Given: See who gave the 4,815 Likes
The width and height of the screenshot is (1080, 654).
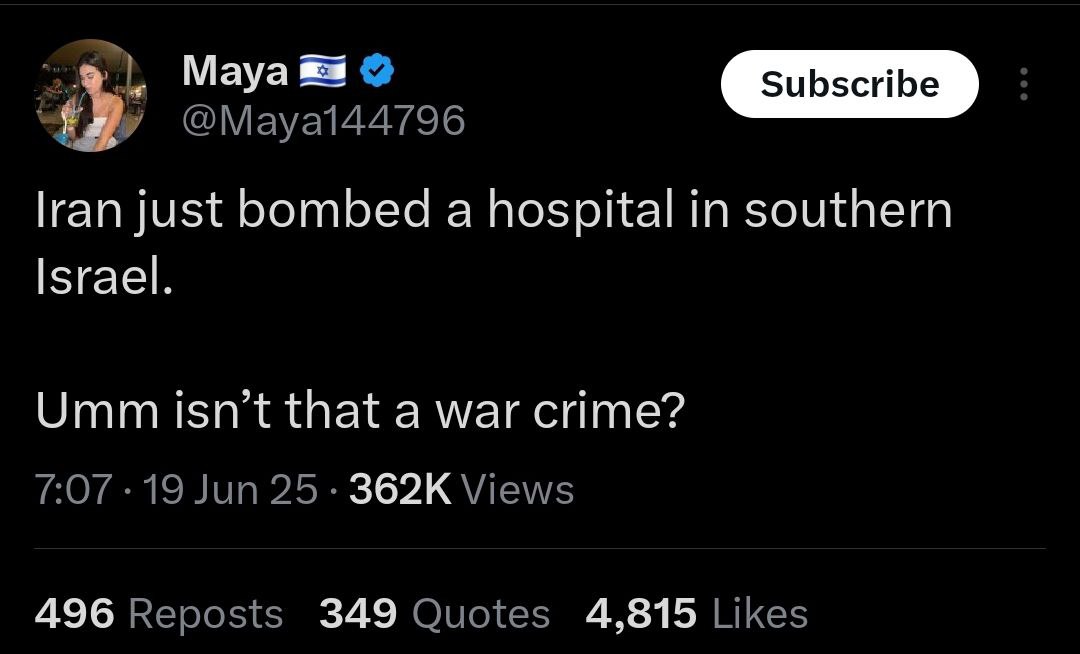Looking at the screenshot, I should (696, 614).
